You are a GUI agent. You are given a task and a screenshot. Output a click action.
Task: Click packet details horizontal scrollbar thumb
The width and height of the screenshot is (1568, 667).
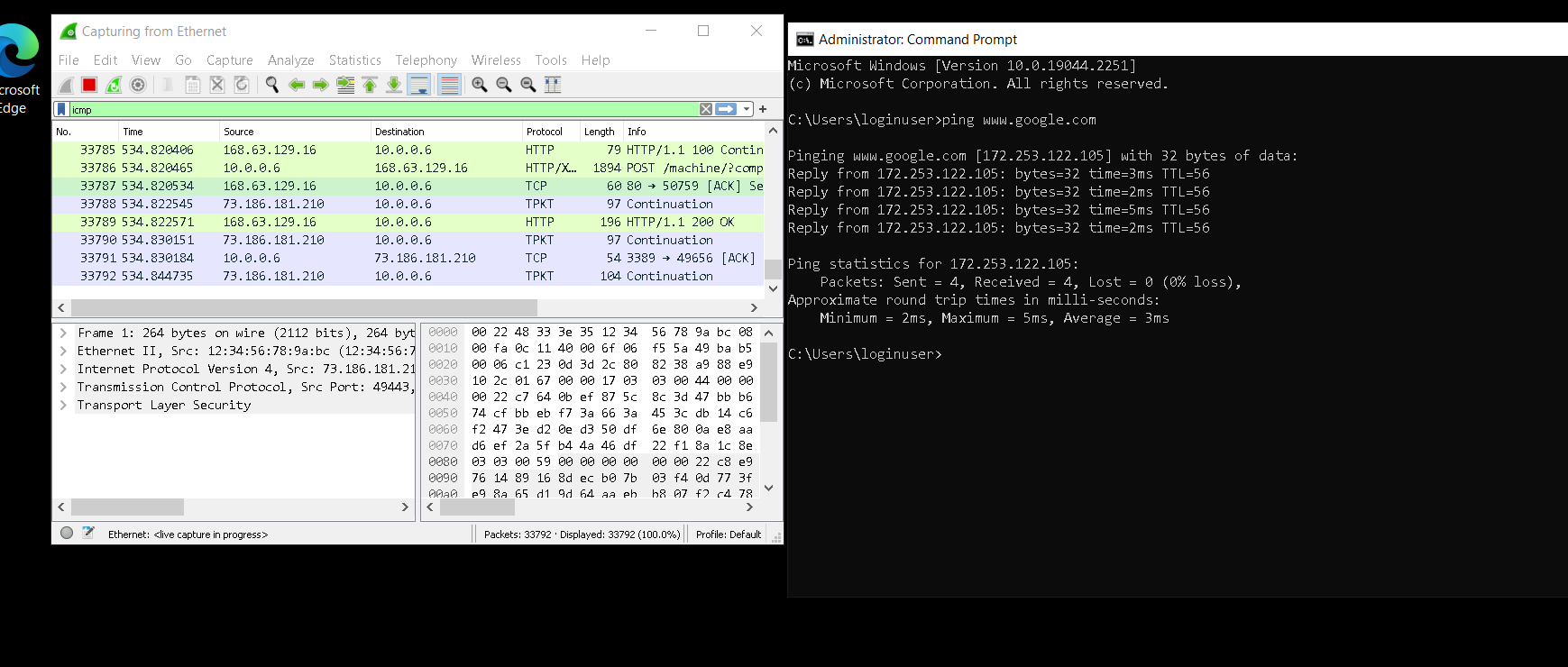pos(127,507)
